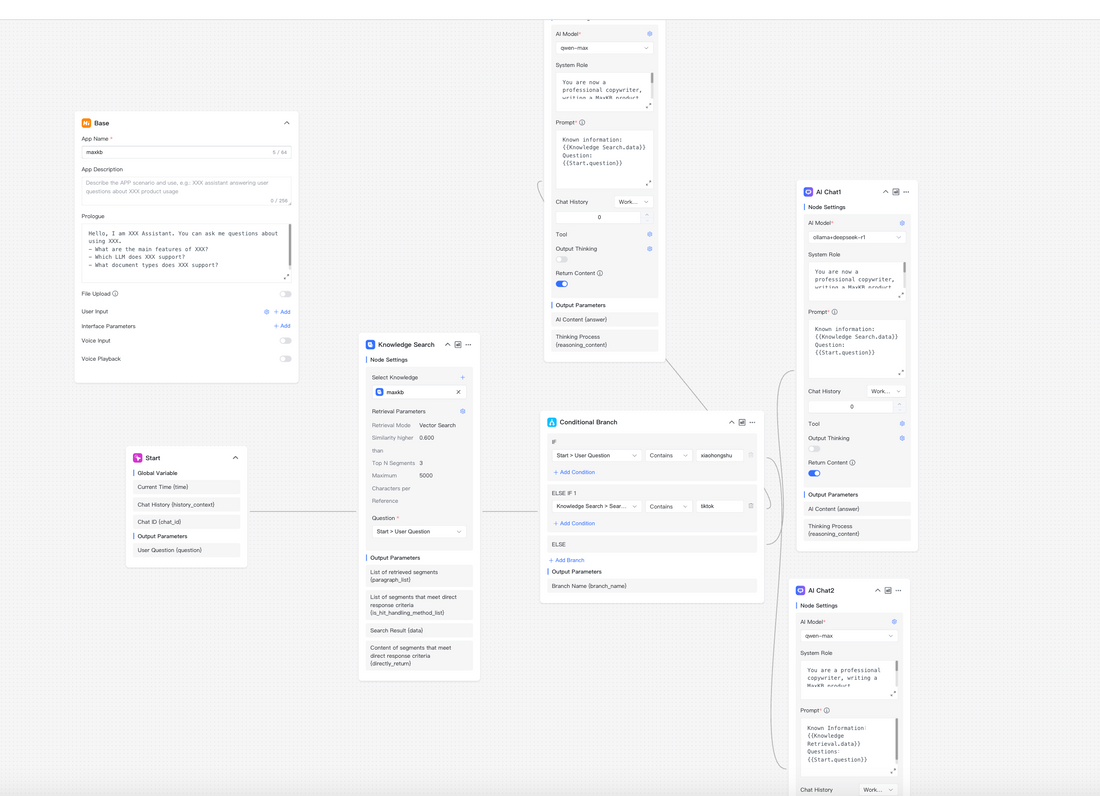1100x796 pixels.
Task: Click Add Condition under IF block
Action: [574, 472]
